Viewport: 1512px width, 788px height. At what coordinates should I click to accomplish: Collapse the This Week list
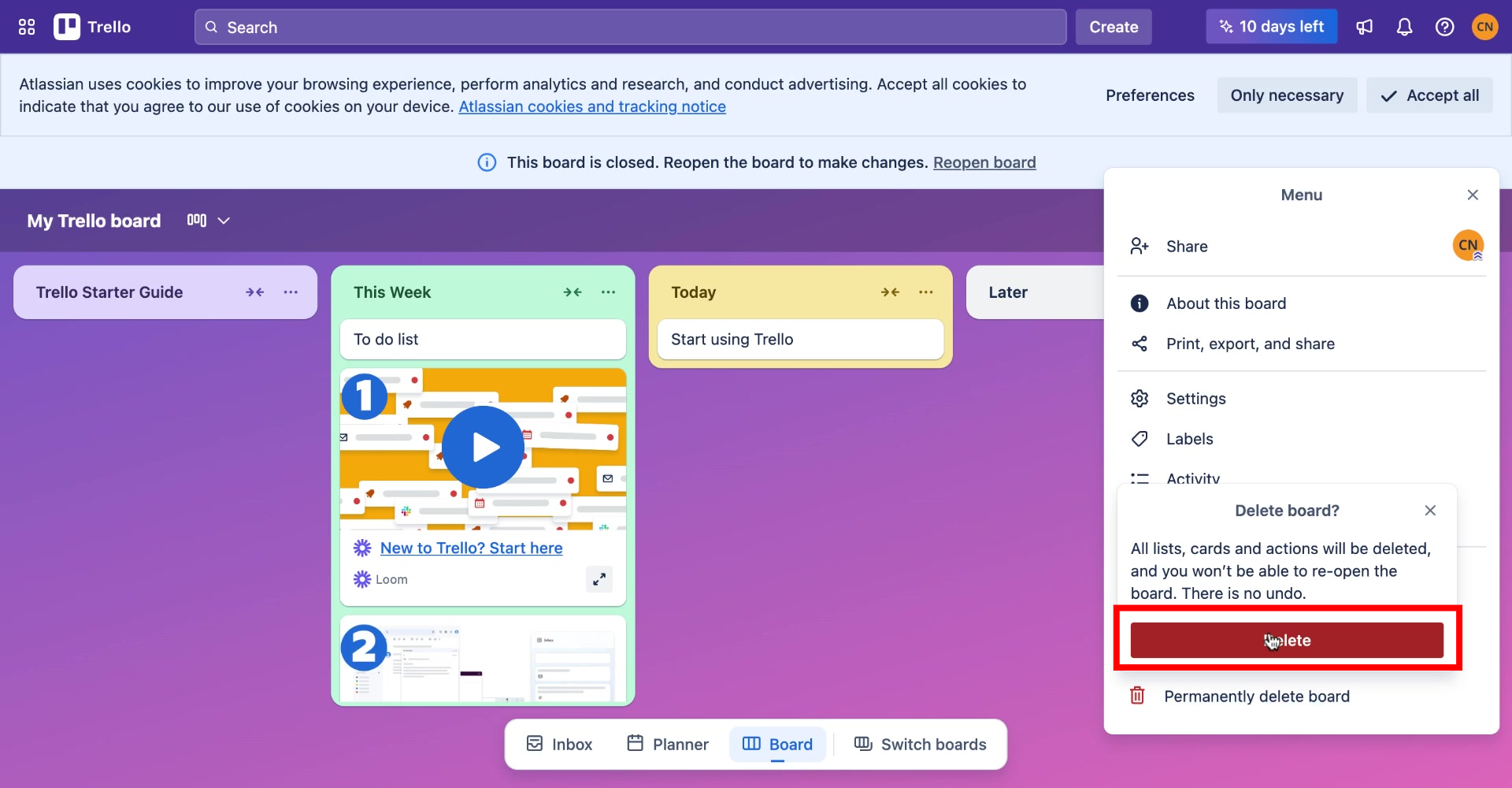coord(573,292)
